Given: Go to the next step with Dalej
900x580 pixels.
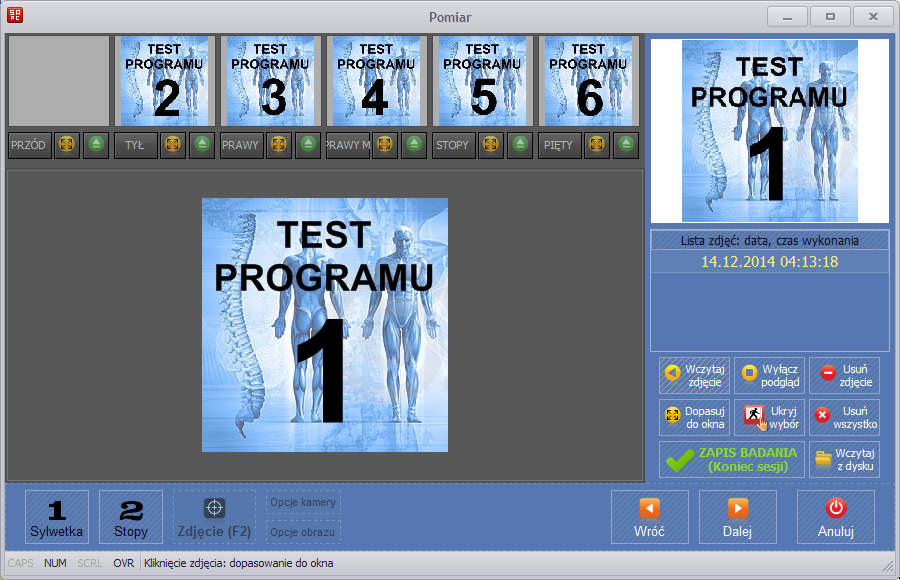Looking at the screenshot, I should (x=737, y=517).
